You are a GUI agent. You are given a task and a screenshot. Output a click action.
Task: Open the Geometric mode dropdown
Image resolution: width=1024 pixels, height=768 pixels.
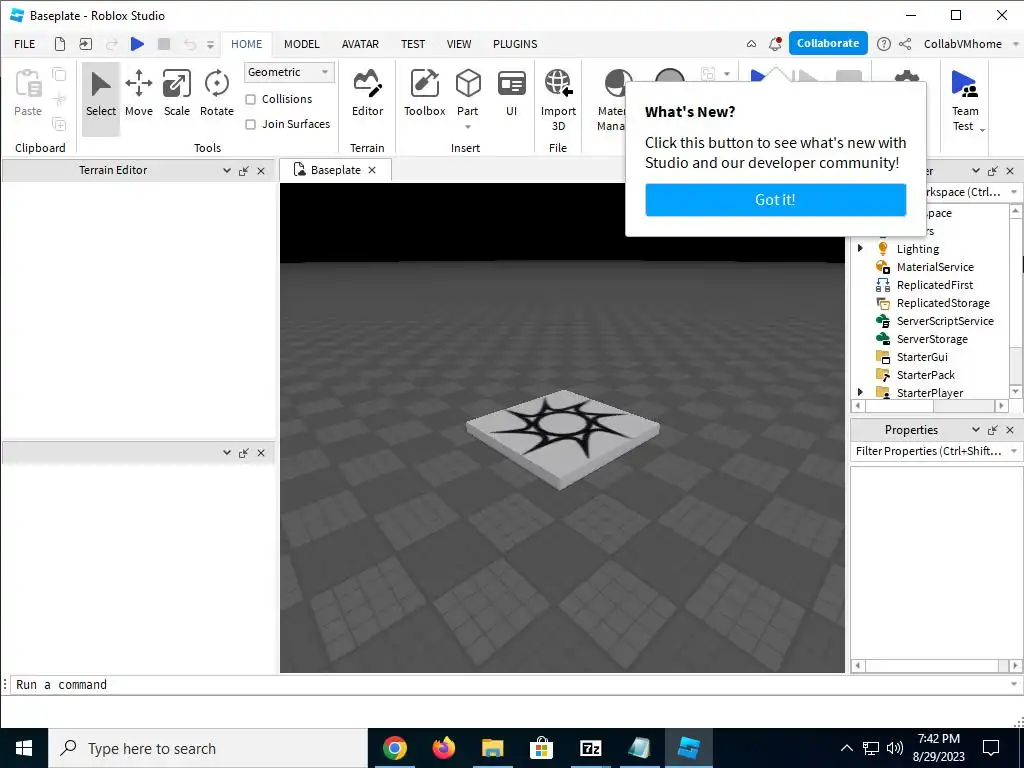click(x=289, y=72)
